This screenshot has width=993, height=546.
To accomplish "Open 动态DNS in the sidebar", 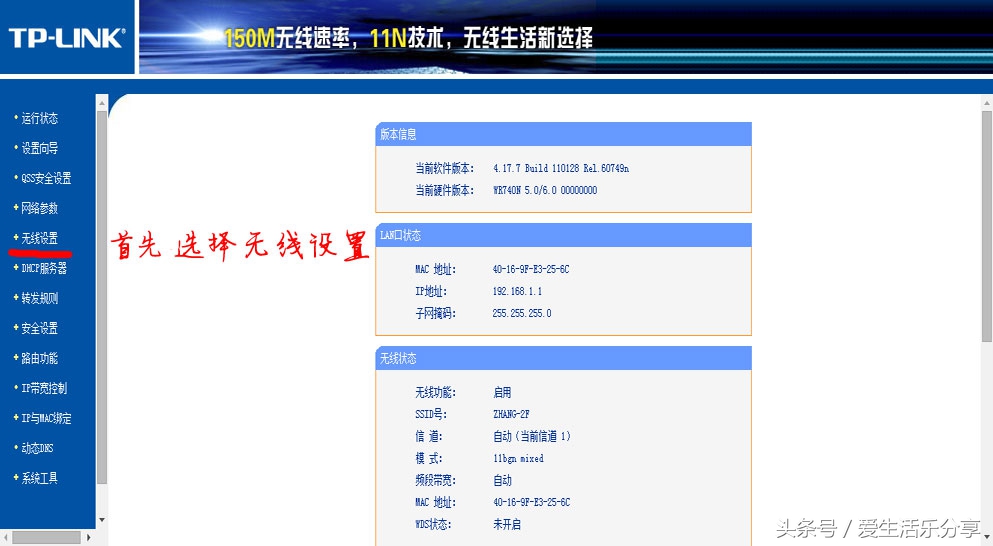I will click(x=37, y=448).
